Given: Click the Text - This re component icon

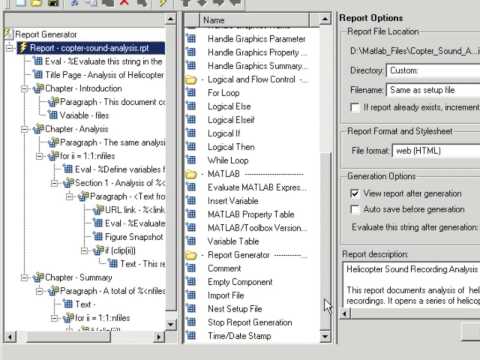Looking at the screenshot, I should point(113,264).
